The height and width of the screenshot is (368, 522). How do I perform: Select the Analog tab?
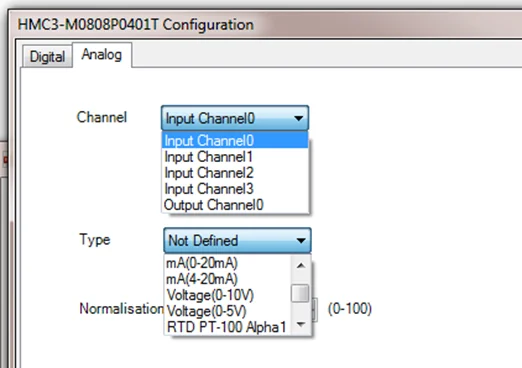tap(102, 55)
